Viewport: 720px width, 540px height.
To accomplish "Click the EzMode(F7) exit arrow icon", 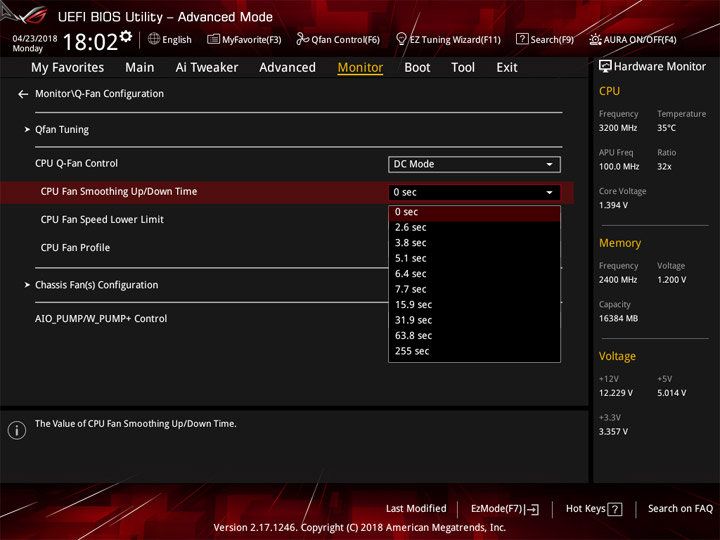I will [532, 509].
